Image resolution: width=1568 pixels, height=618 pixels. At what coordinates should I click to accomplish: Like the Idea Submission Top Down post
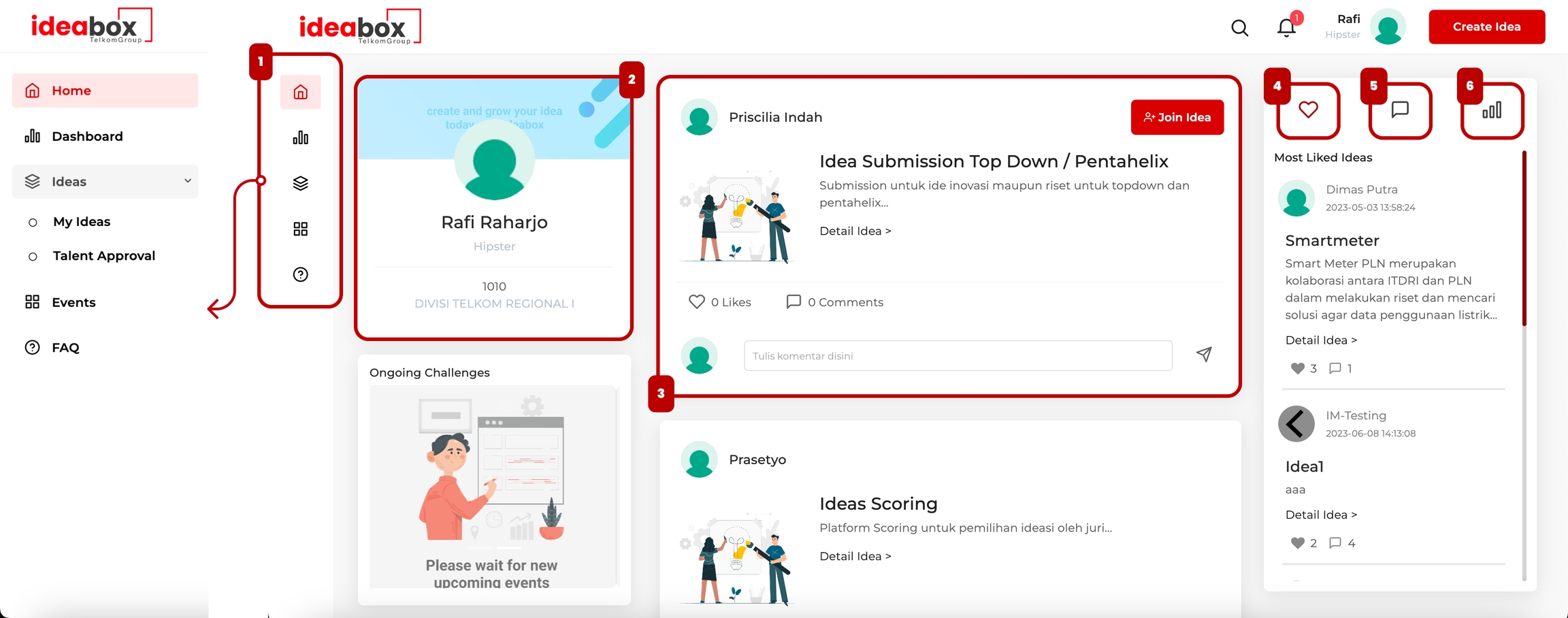[x=696, y=302]
